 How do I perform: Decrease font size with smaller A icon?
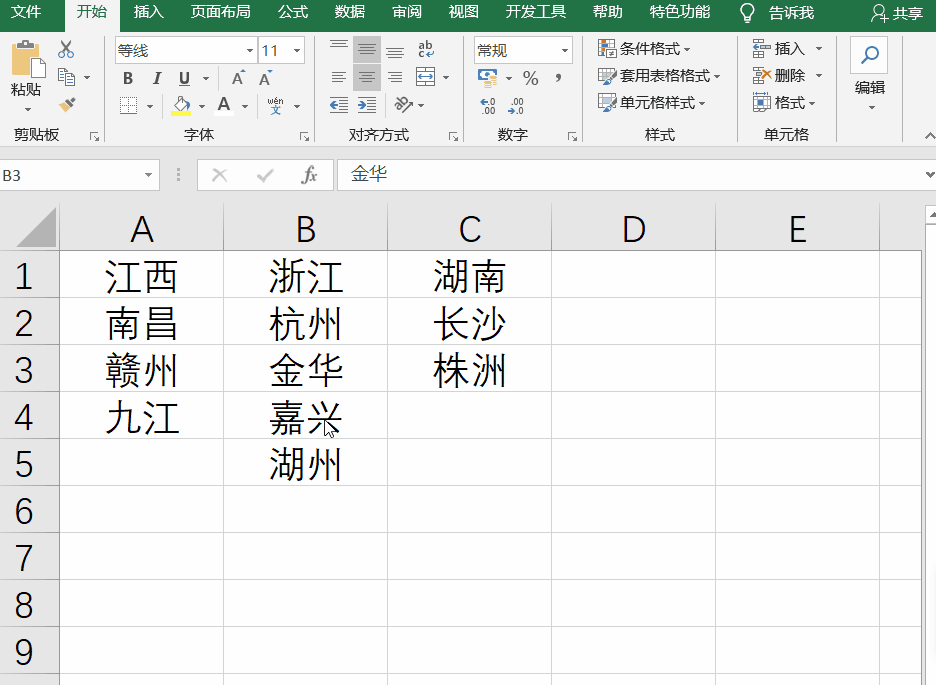point(265,78)
